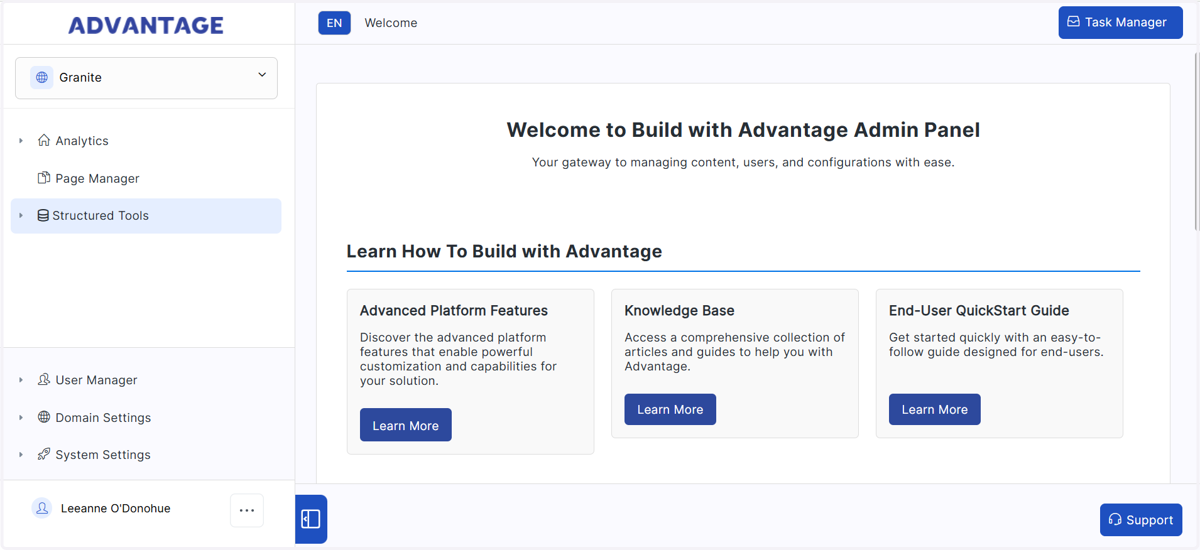Open User Manager in the sidebar

[x=96, y=380]
